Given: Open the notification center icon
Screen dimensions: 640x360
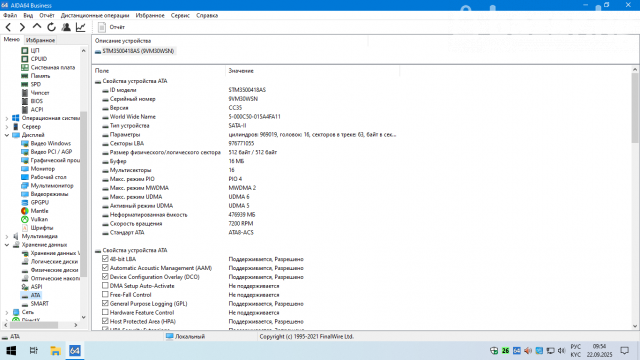Looking at the screenshot, I should (x=624, y=351).
